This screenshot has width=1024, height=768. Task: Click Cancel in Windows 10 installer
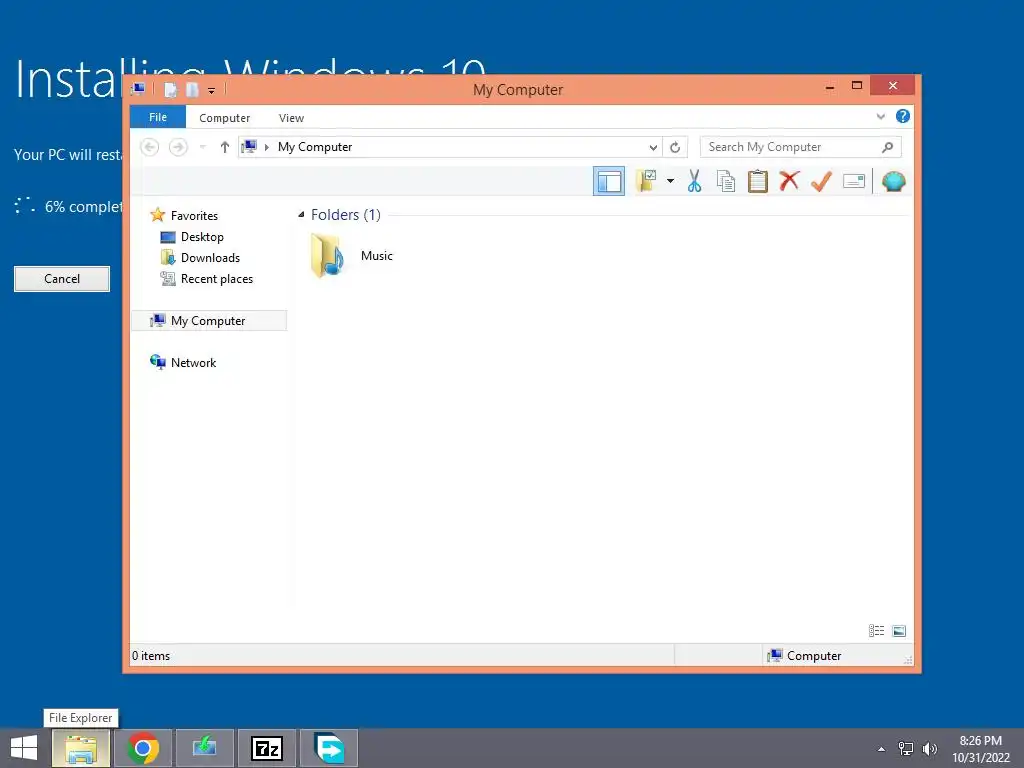coord(62,279)
